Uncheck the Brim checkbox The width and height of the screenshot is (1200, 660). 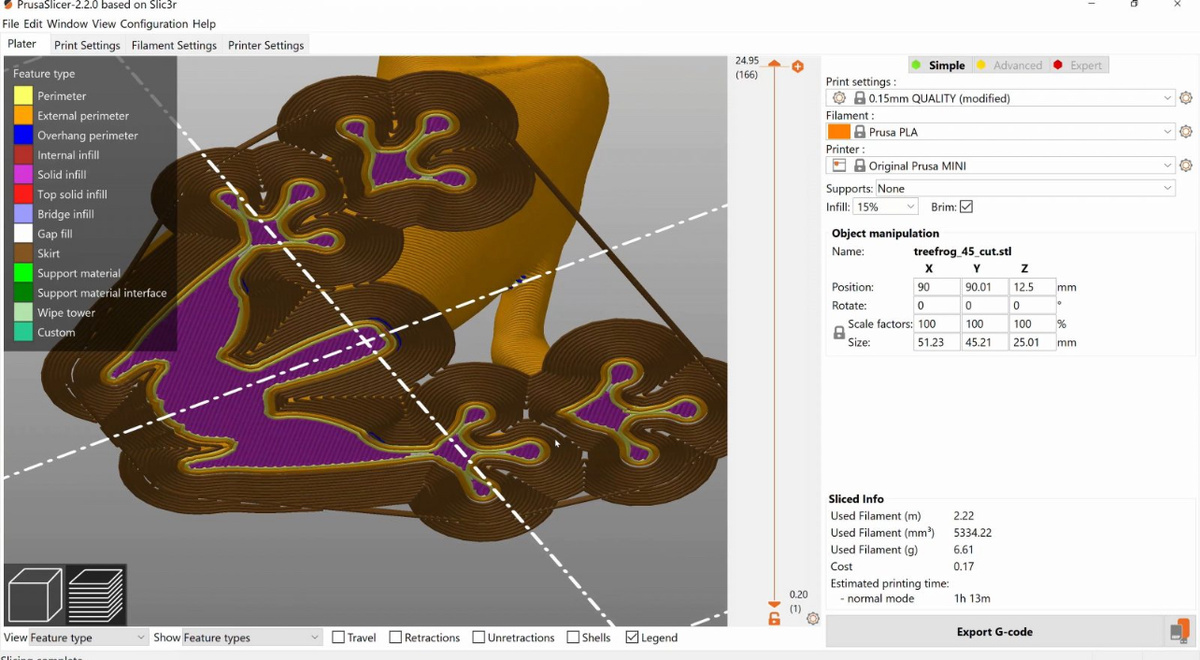(966, 207)
